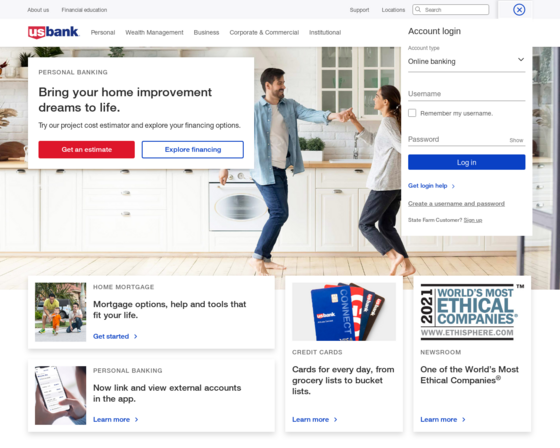Screen dimensions: 560x448
Task: Click the Account type chevron arrow
Action: 521,60
